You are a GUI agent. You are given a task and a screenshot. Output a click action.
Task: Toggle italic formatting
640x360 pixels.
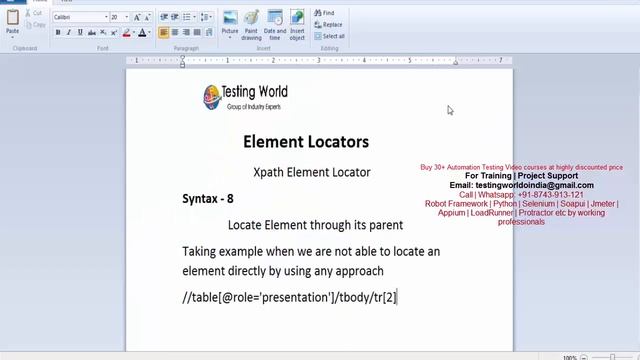point(69,33)
